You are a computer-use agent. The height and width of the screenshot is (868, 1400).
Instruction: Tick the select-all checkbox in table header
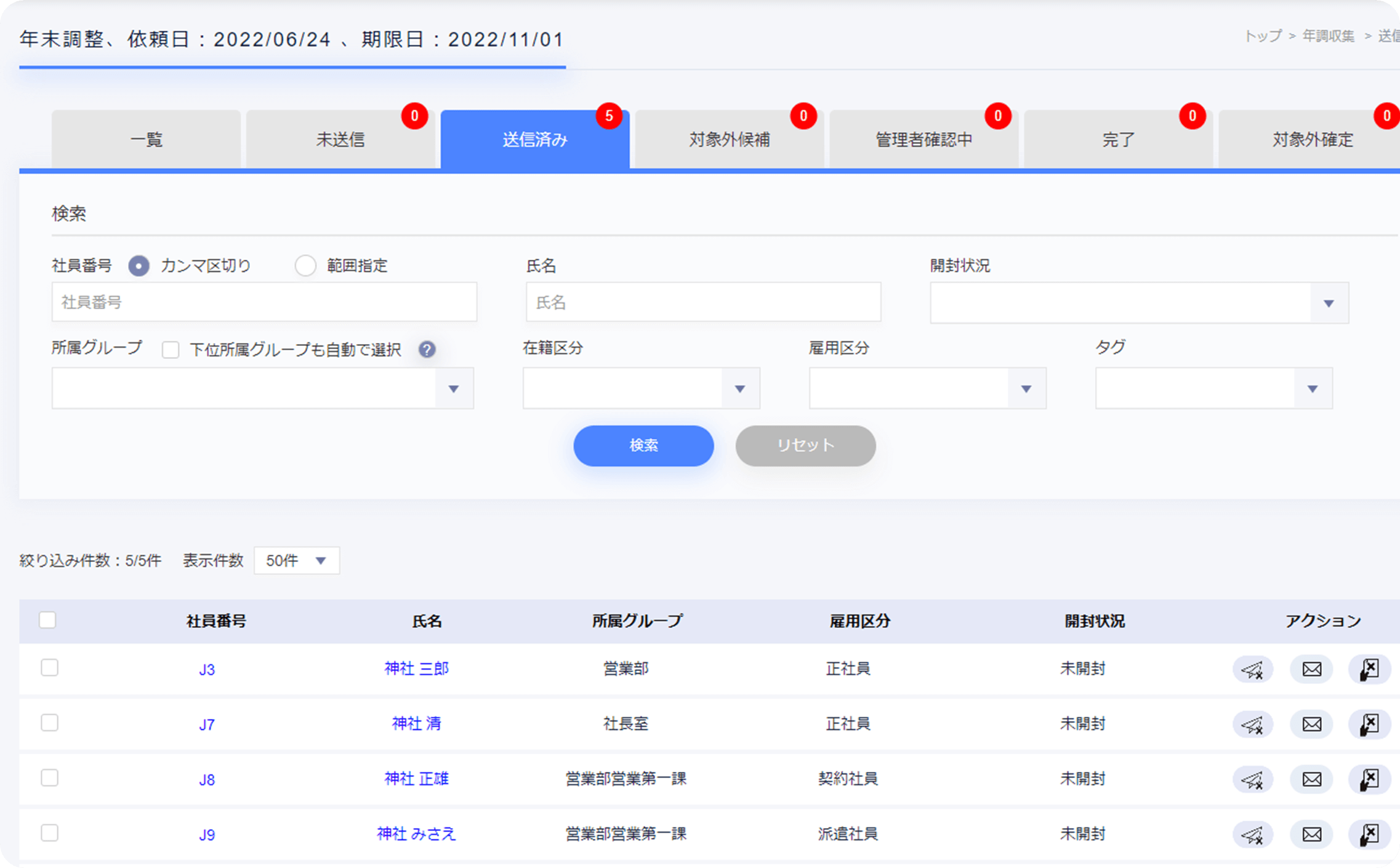(x=47, y=620)
